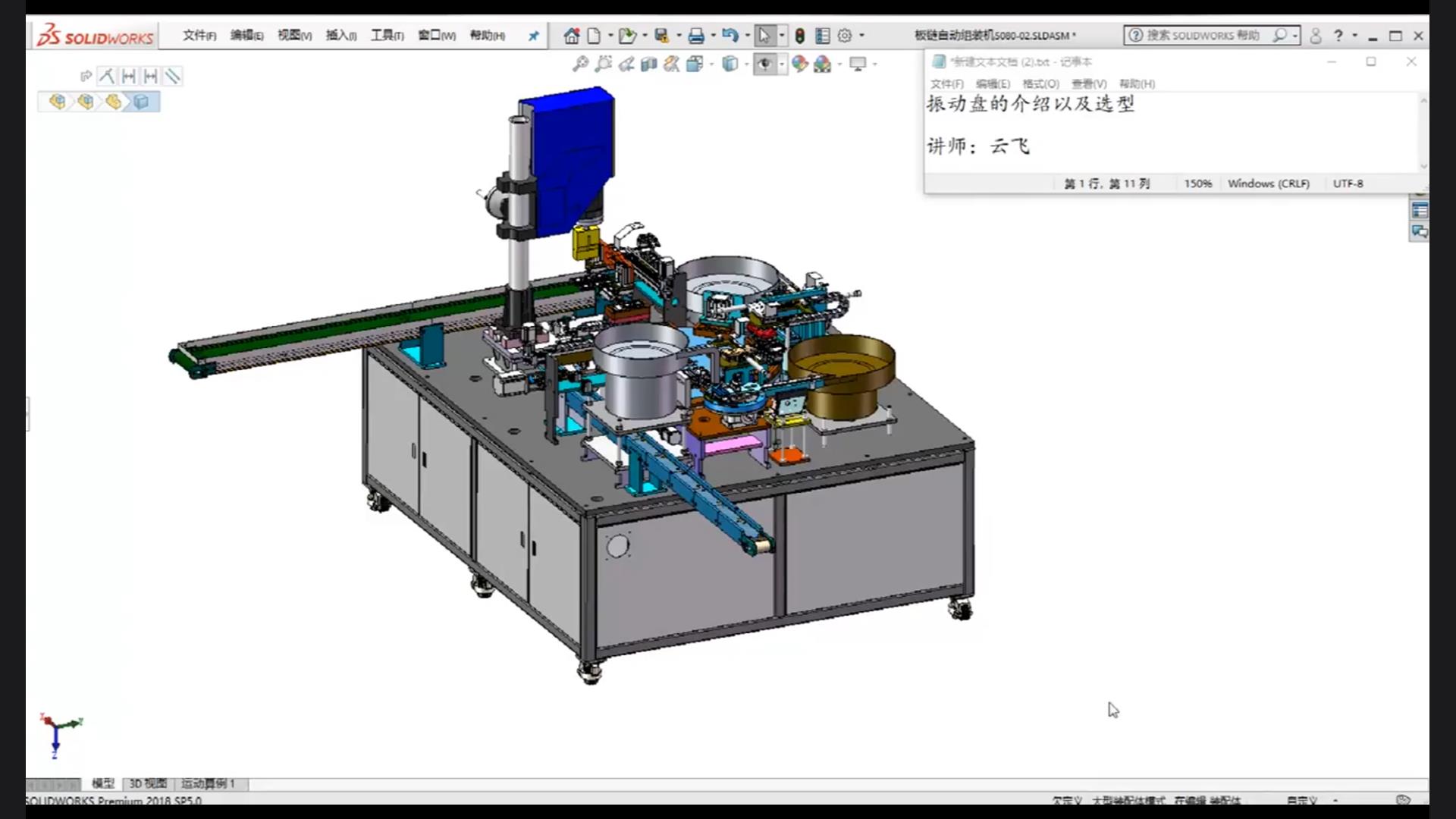Click the Display Style cube icon

point(730,64)
